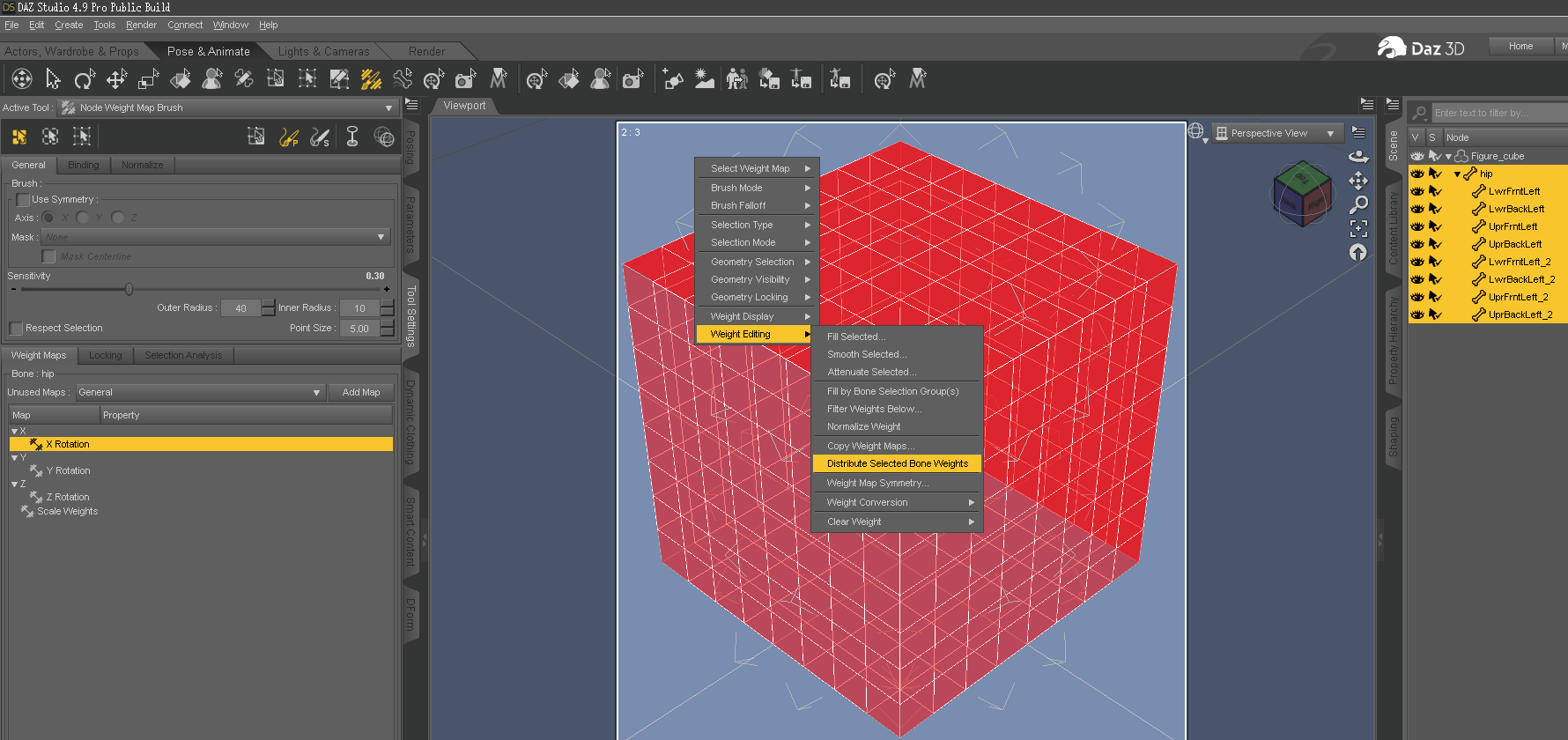Open the Unused Maps General dropdown
Screen dimensions: 1568x740
pos(200,392)
